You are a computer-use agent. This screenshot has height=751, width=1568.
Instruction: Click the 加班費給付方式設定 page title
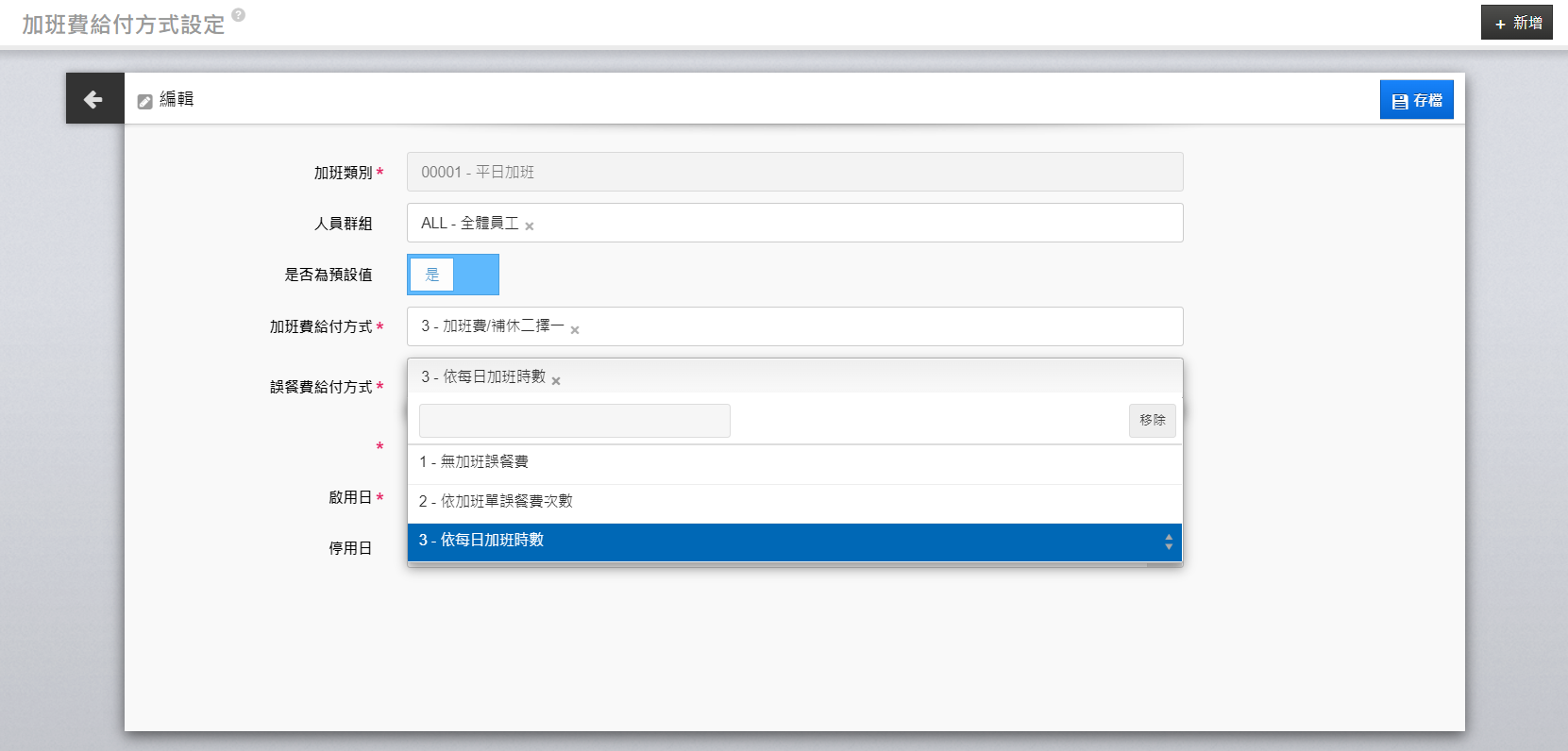click(x=124, y=25)
